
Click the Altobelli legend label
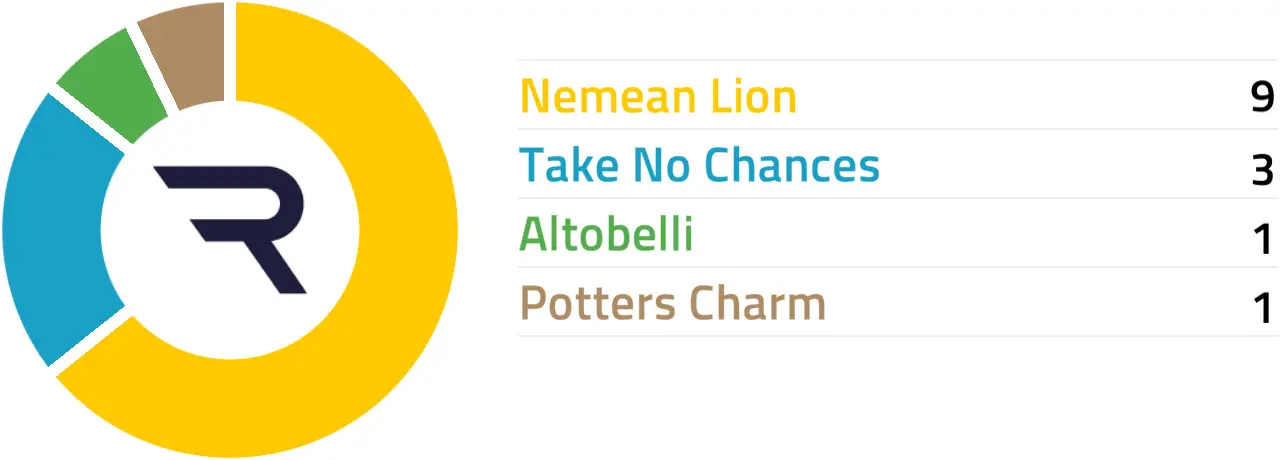coord(606,235)
